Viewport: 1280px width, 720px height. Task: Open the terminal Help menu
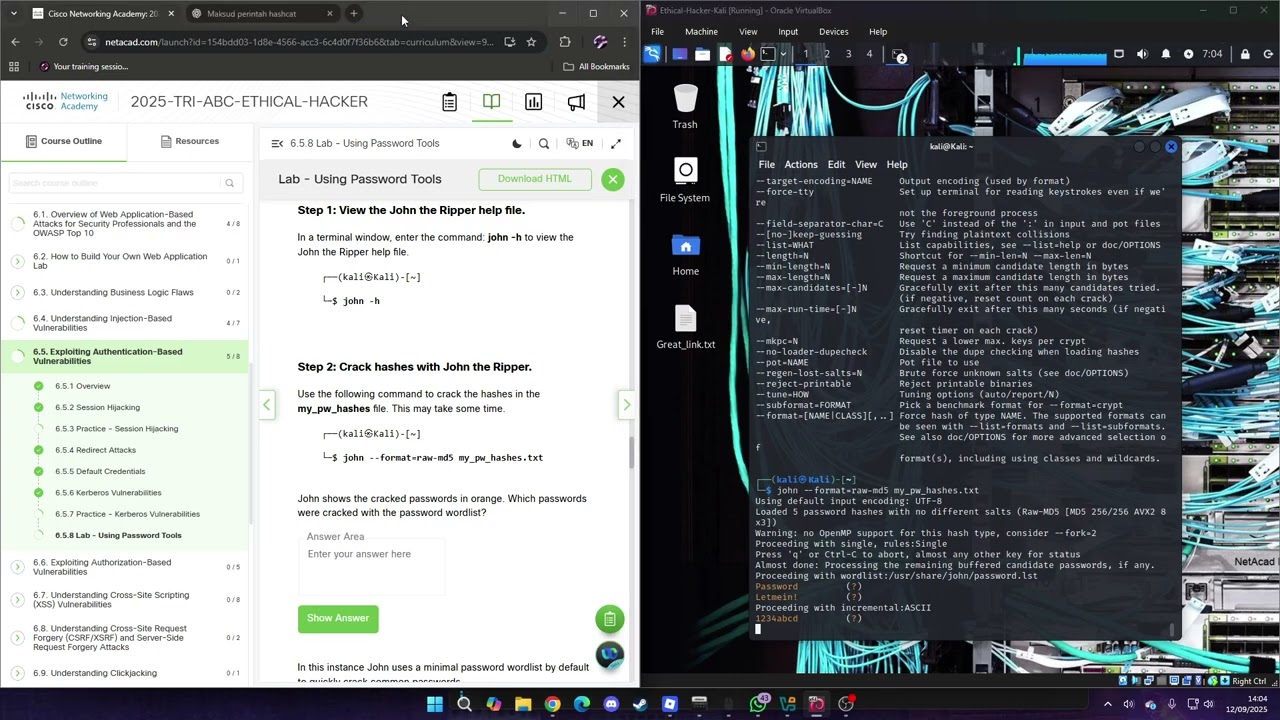(897, 165)
